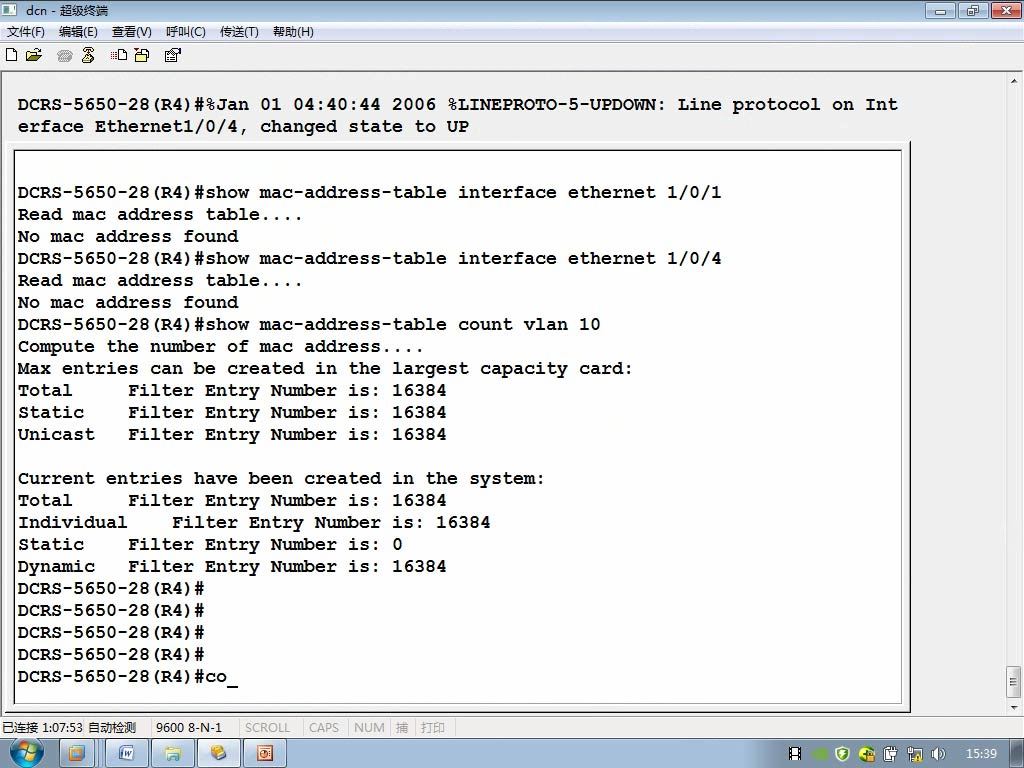This screenshot has height=768, width=1024.
Task: Click the film strip tray icon
Action: click(x=795, y=754)
